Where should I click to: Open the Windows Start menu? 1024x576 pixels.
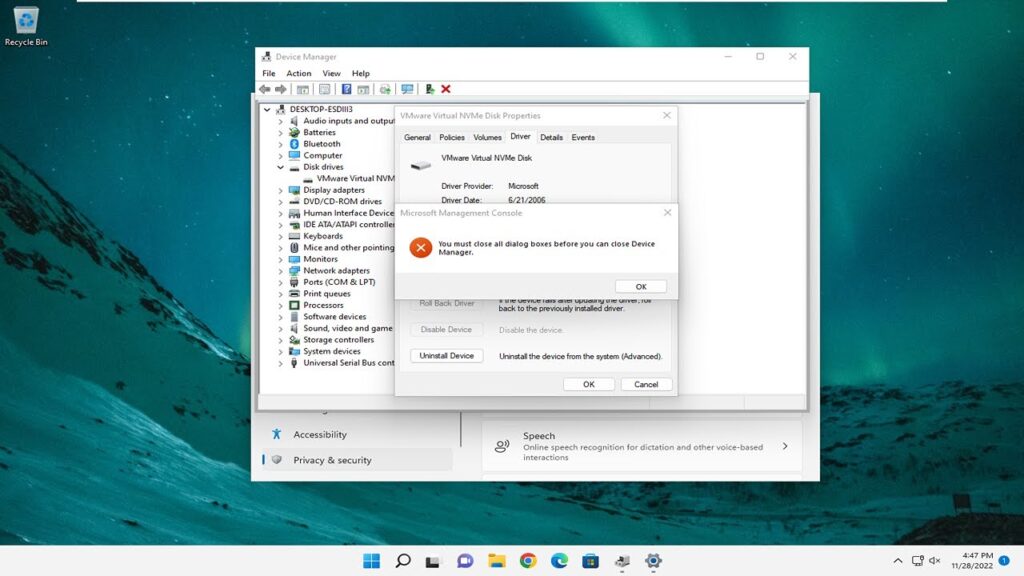(x=372, y=560)
